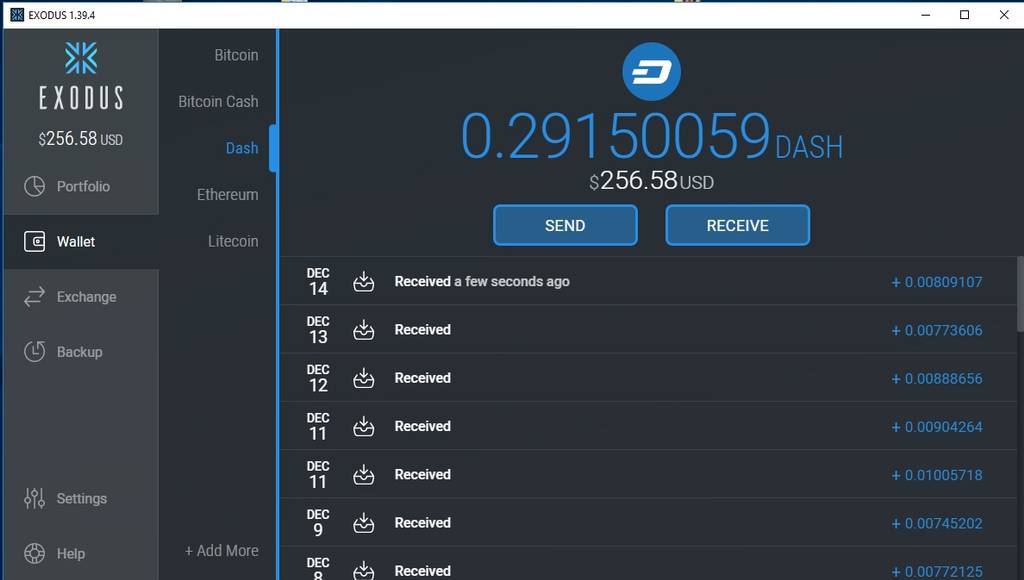Select Ethereum in the asset list
Viewport: 1024px width, 580px height.
[227, 195]
